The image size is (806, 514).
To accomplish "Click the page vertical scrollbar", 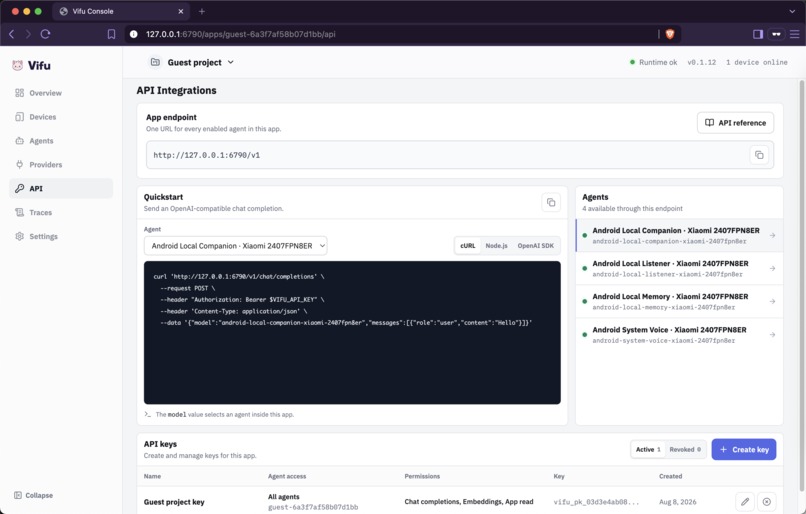I will (801, 285).
